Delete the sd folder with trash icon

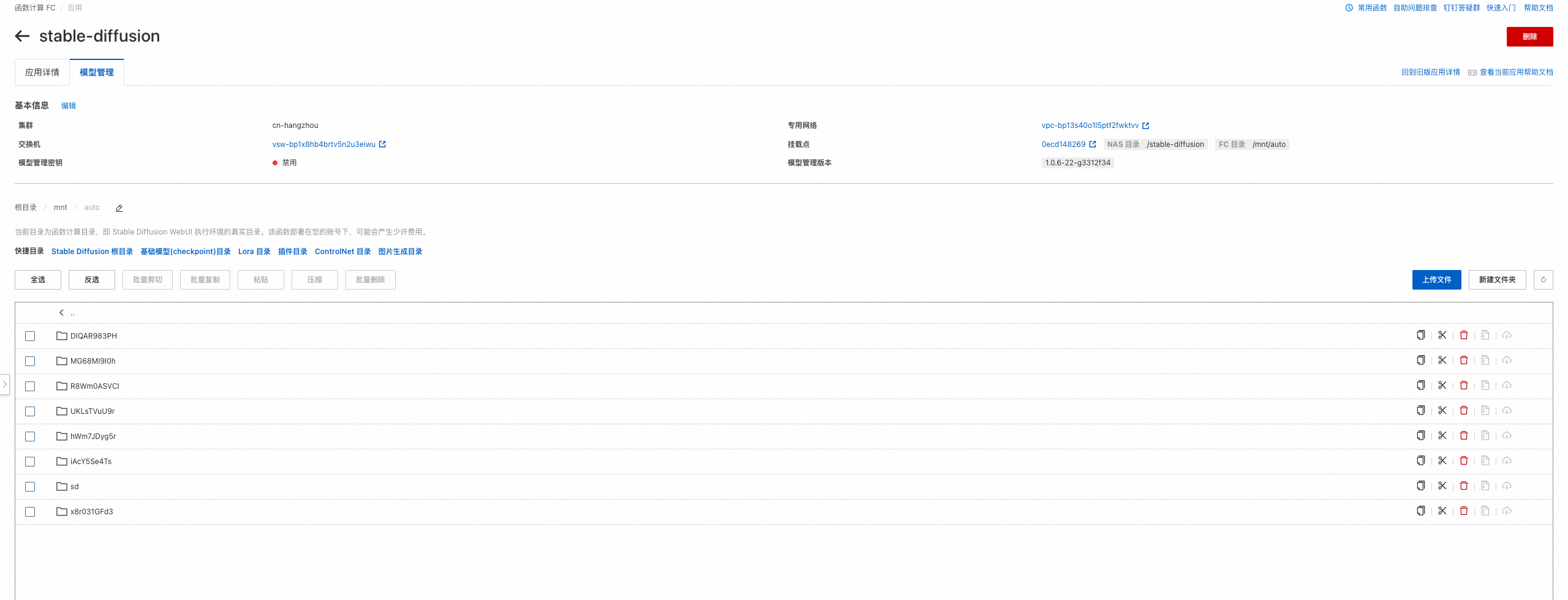pos(1464,486)
